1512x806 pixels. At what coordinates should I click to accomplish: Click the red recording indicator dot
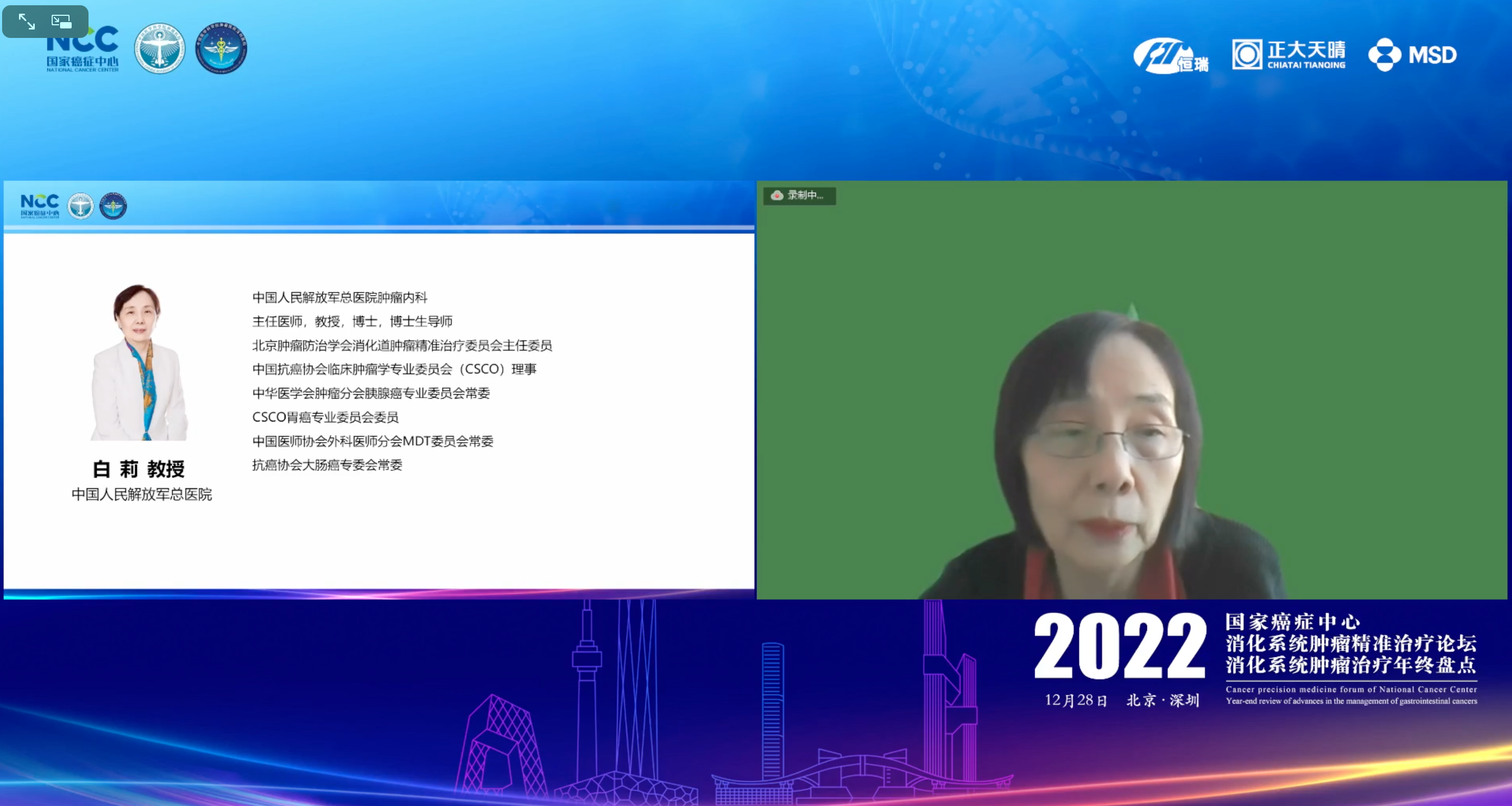(777, 195)
